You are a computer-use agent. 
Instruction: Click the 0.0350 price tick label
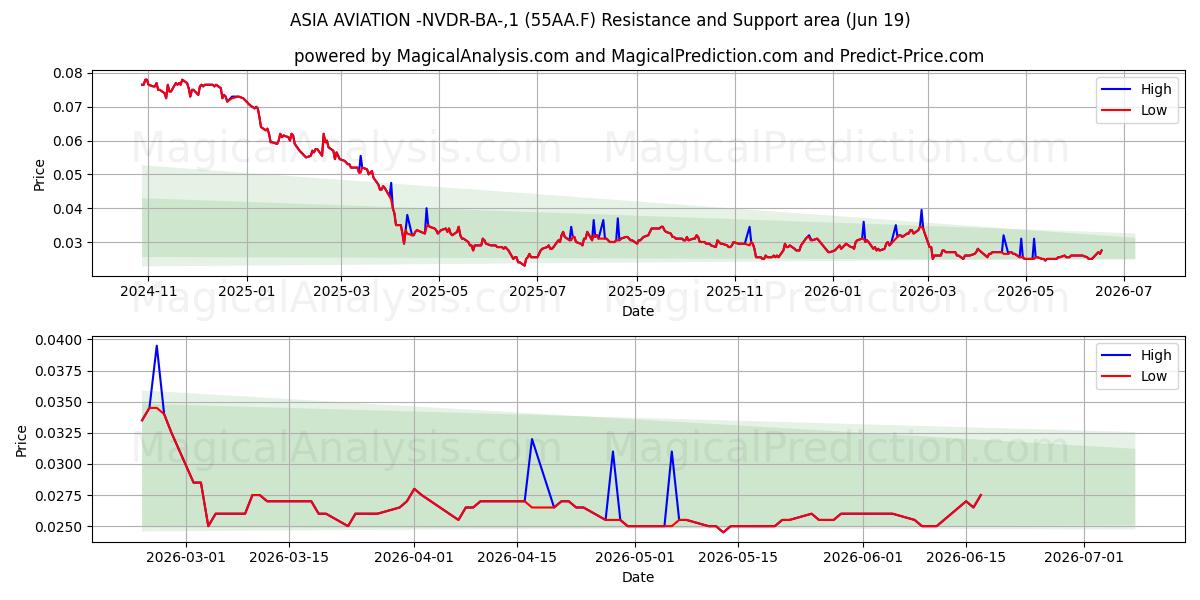(x=59, y=402)
